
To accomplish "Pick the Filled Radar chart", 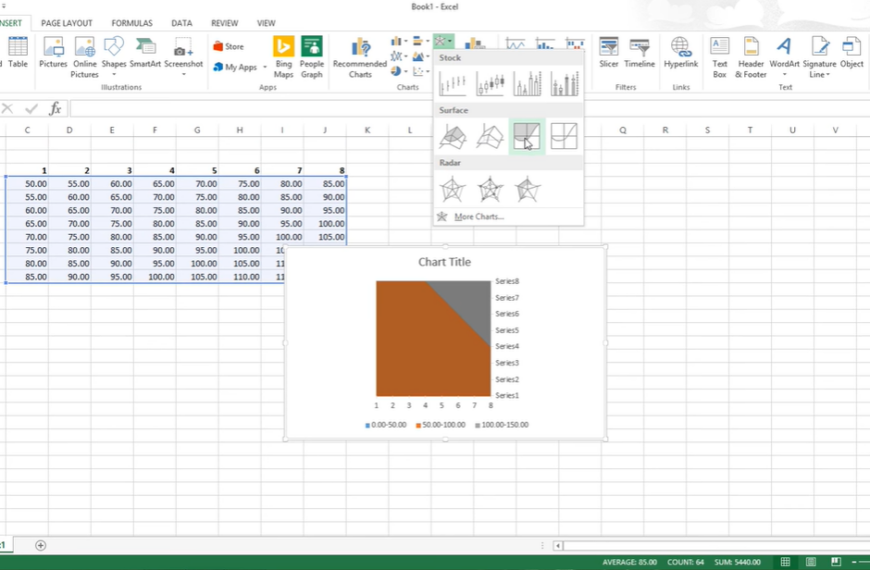I will tap(527, 189).
